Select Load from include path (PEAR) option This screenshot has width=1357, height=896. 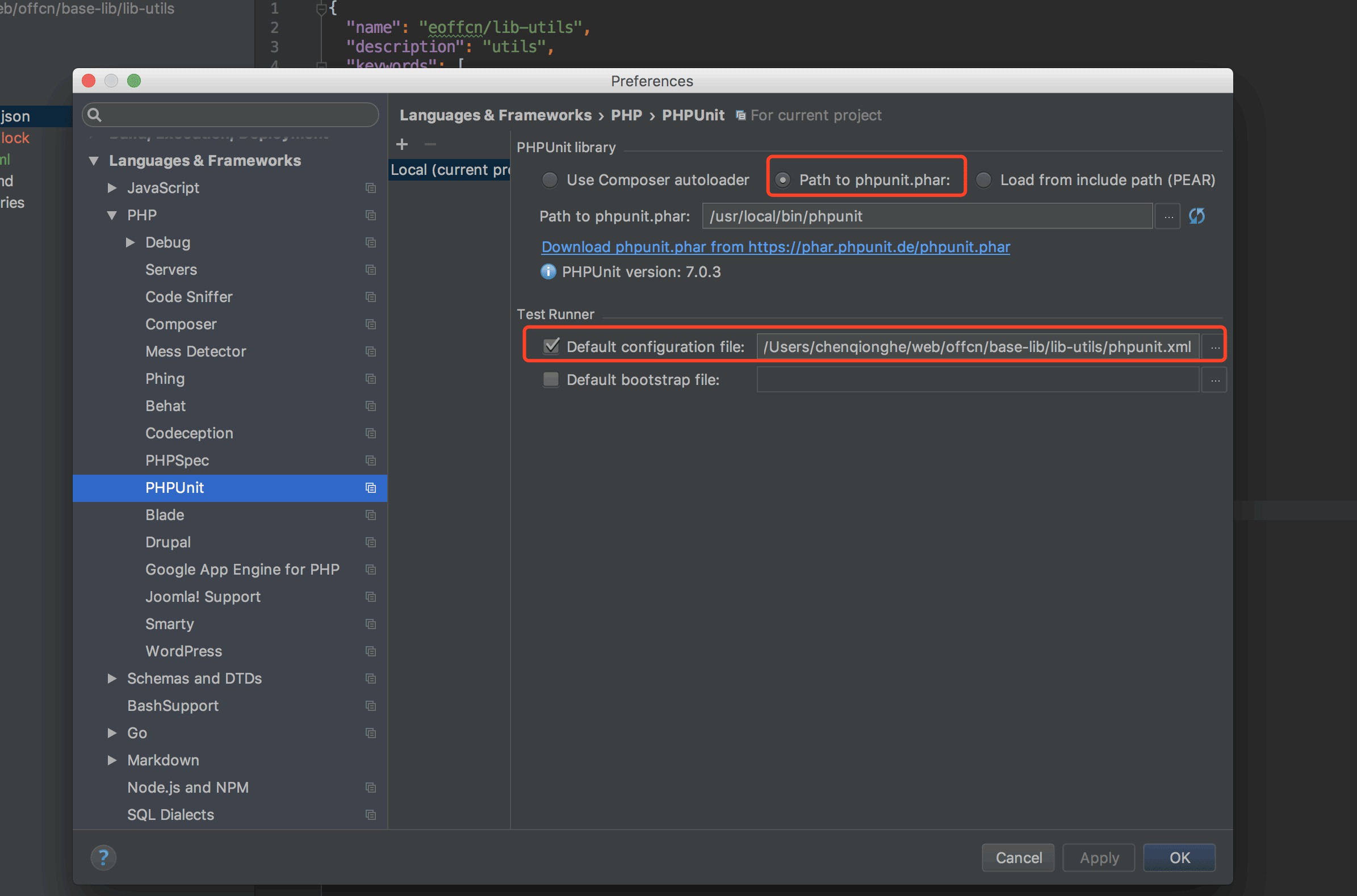point(983,180)
